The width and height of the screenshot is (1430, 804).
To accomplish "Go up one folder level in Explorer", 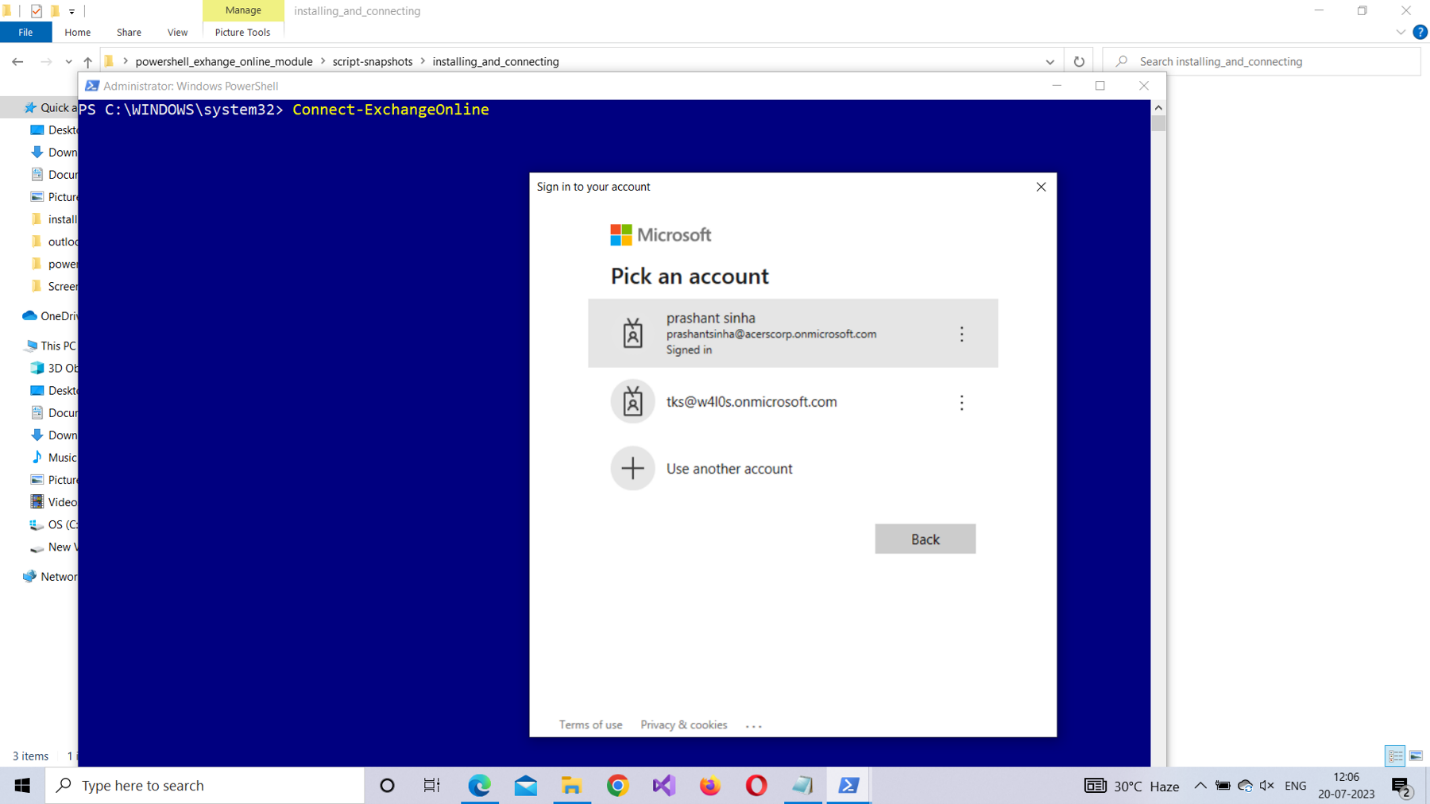I will point(88,61).
